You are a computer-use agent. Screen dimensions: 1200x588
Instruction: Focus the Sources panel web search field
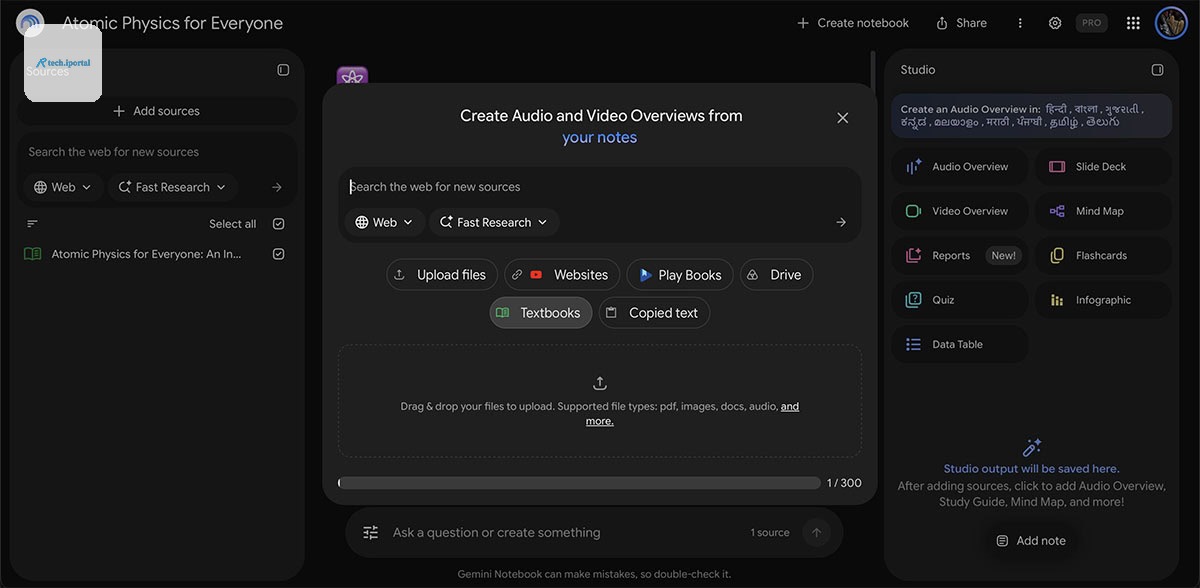tap(157, 152)
